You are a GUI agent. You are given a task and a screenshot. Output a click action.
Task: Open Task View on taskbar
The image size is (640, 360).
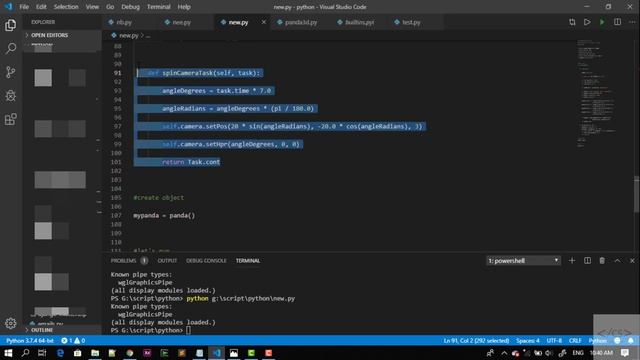click(42, 353)
